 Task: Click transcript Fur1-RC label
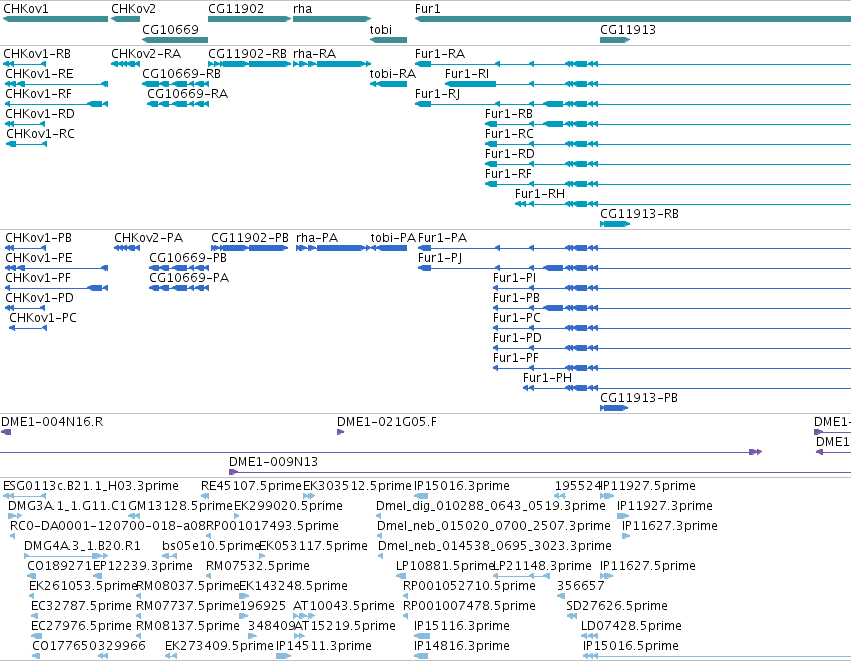tap(509, 134)
